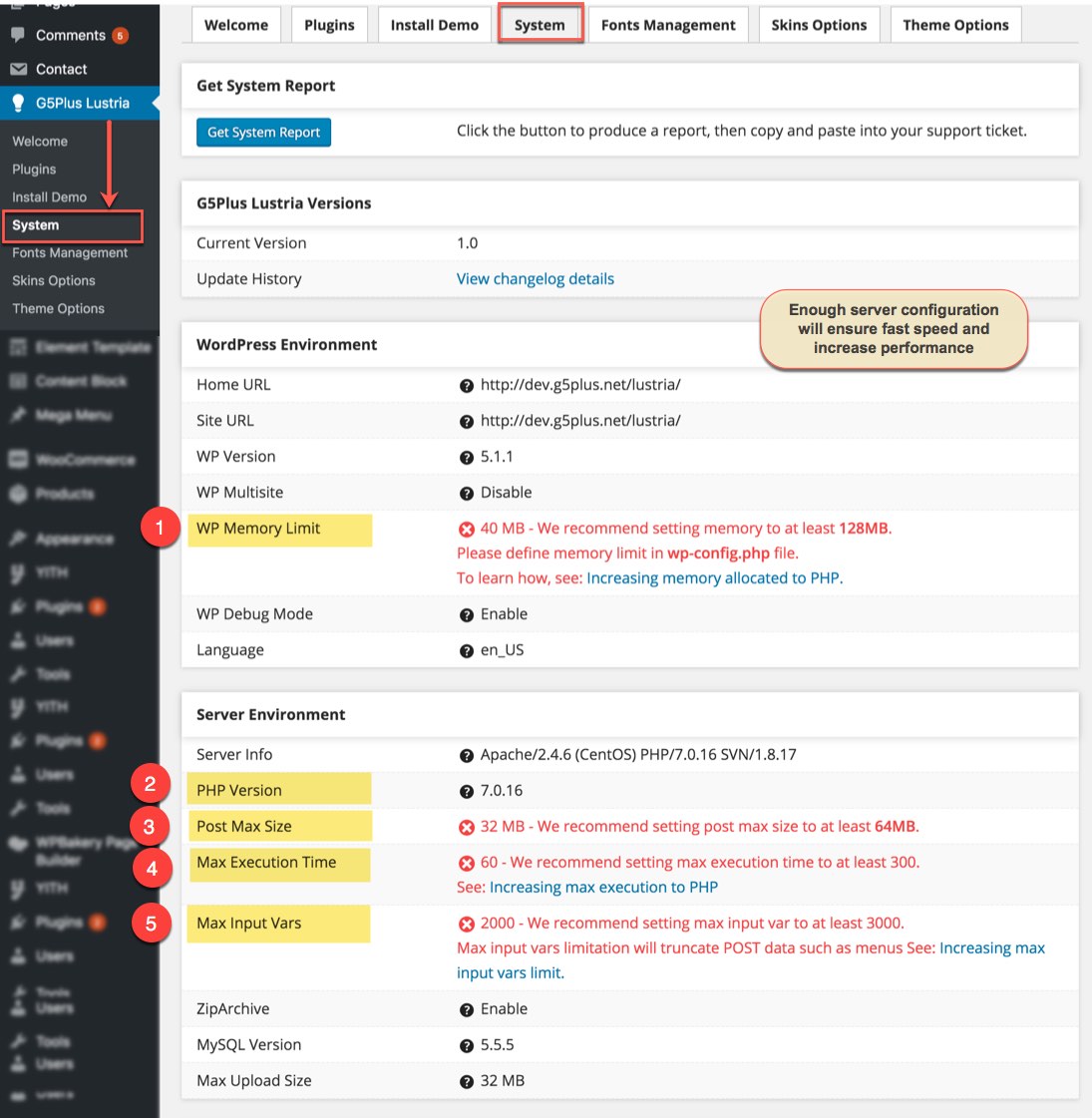Click help icon beside MySQL Version 5.5.5
This screenshot has width=1092, height=1118.
pyautogui.click(x=466, y=1045)
